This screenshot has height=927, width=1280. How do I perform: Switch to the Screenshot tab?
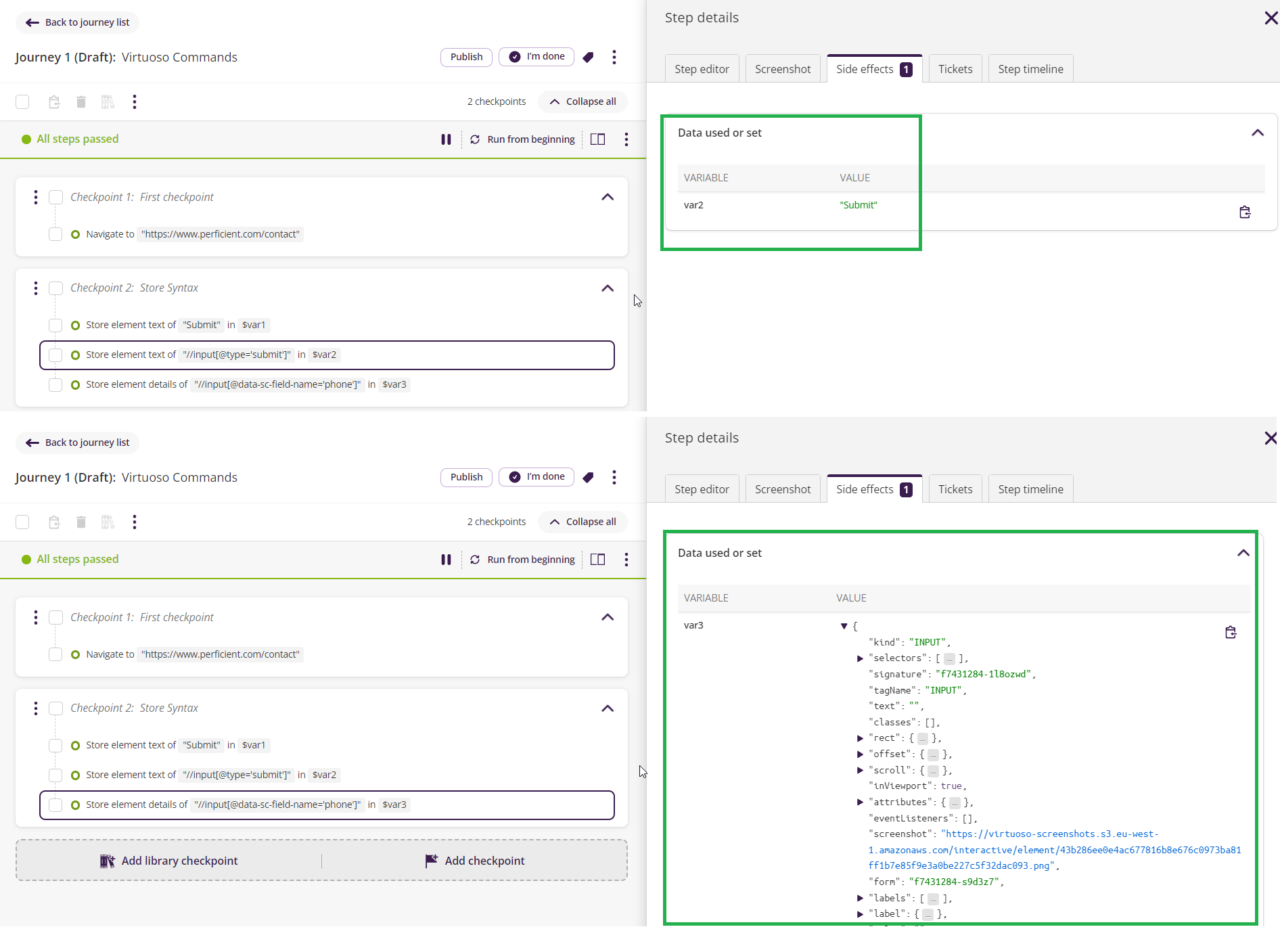pos(783,68)
